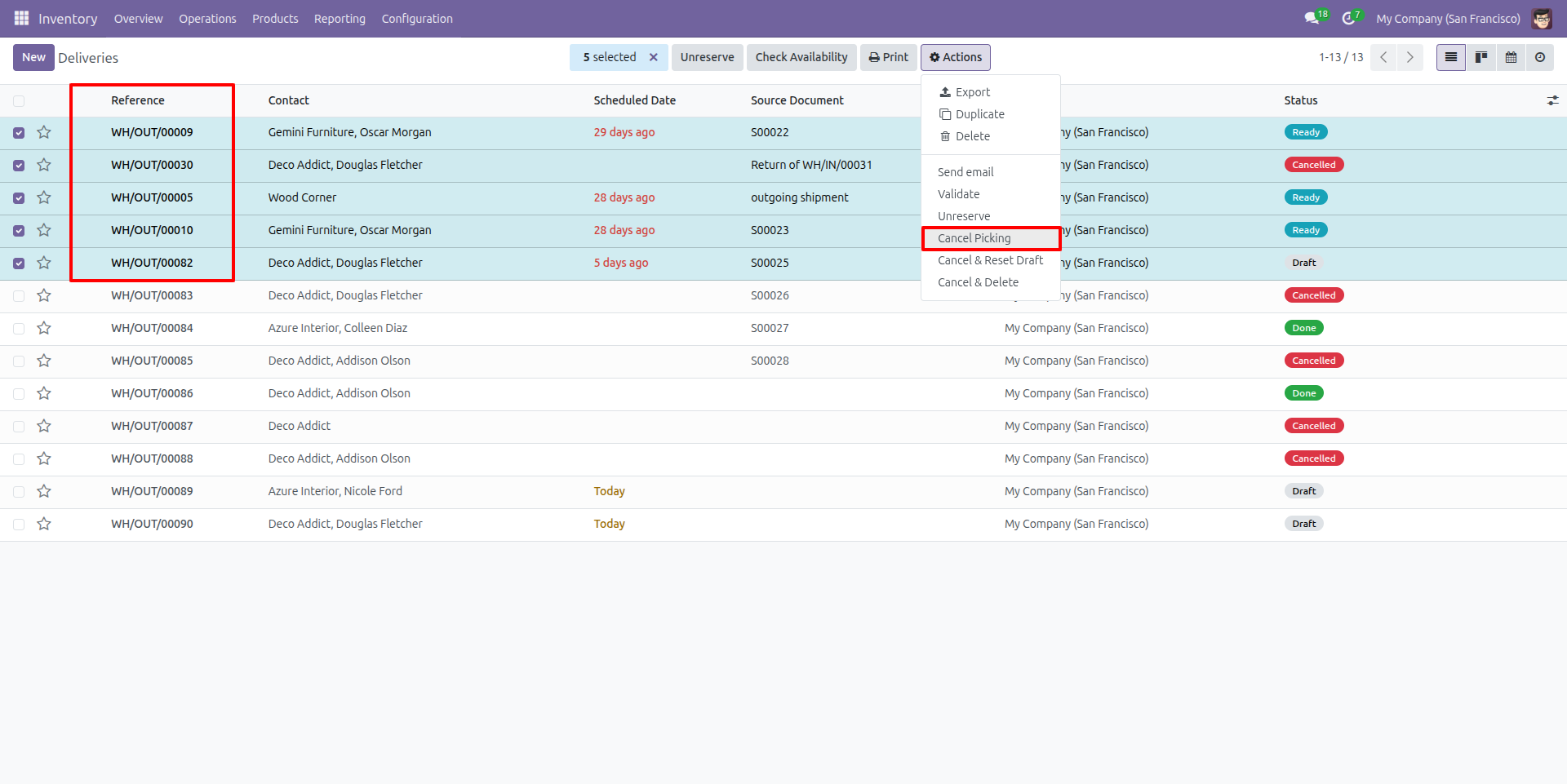Choose Duplicate from Actions menu
The image size is (1567, 784).
point(991,114)
